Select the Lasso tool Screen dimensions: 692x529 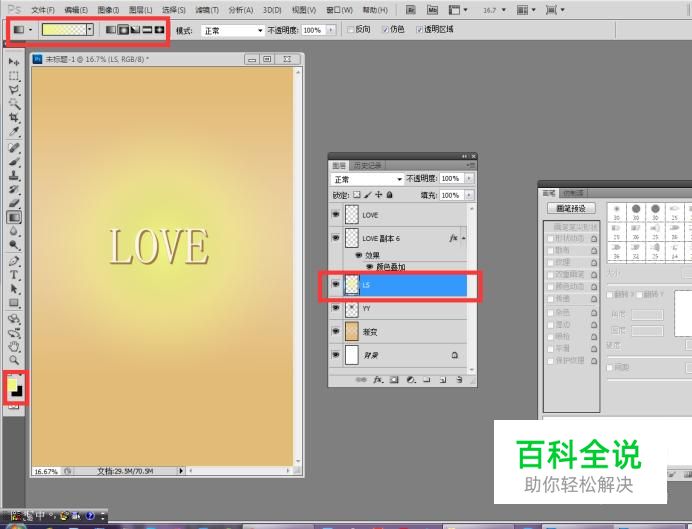(14, 90)
